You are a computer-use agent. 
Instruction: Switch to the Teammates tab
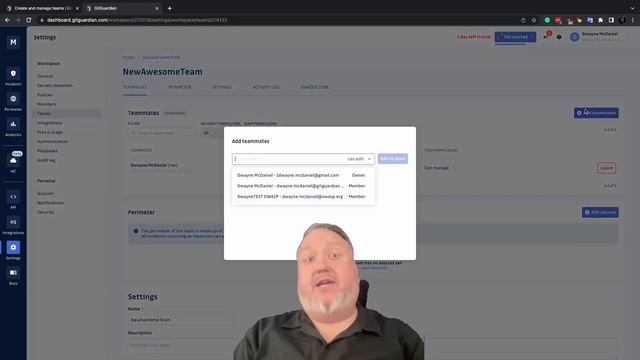click(x=135, y=87)
